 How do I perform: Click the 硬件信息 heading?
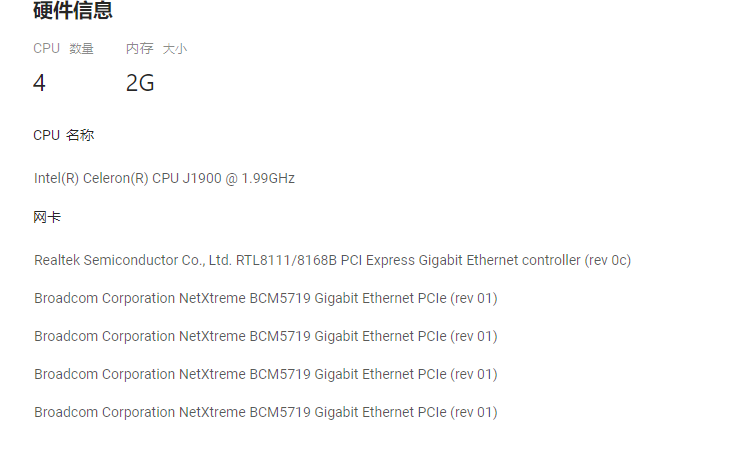73,10
